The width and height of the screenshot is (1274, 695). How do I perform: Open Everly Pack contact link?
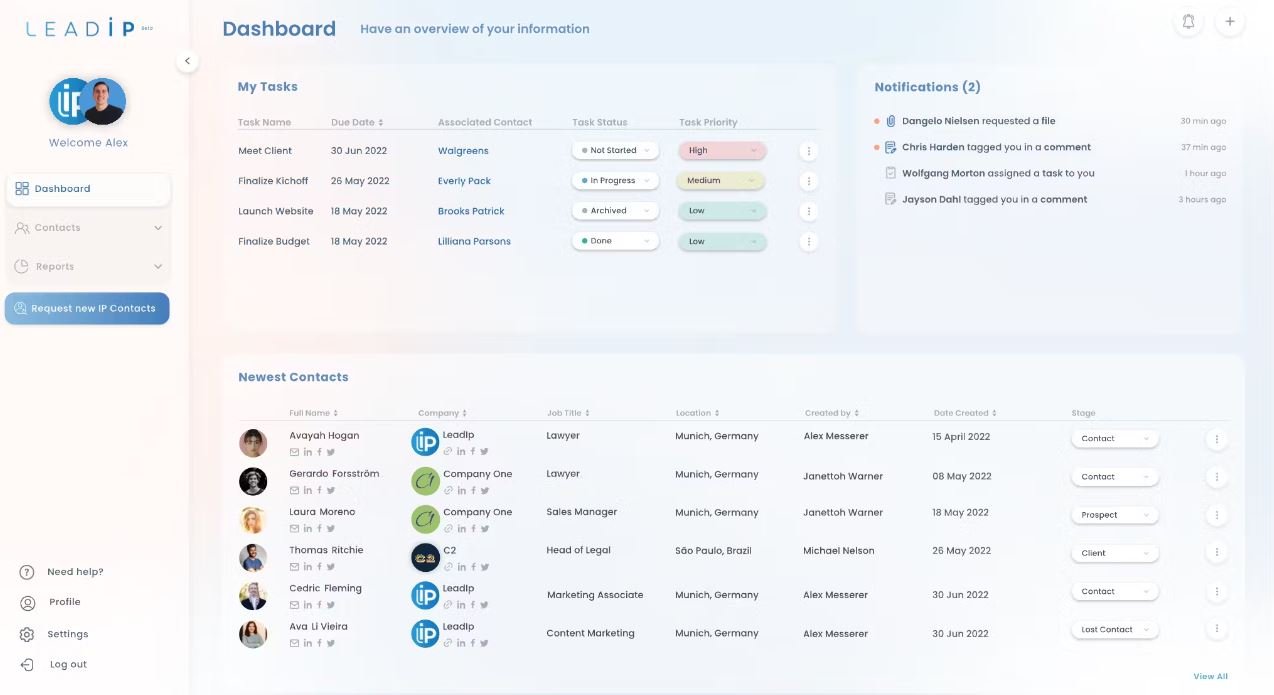click(464, 181)
